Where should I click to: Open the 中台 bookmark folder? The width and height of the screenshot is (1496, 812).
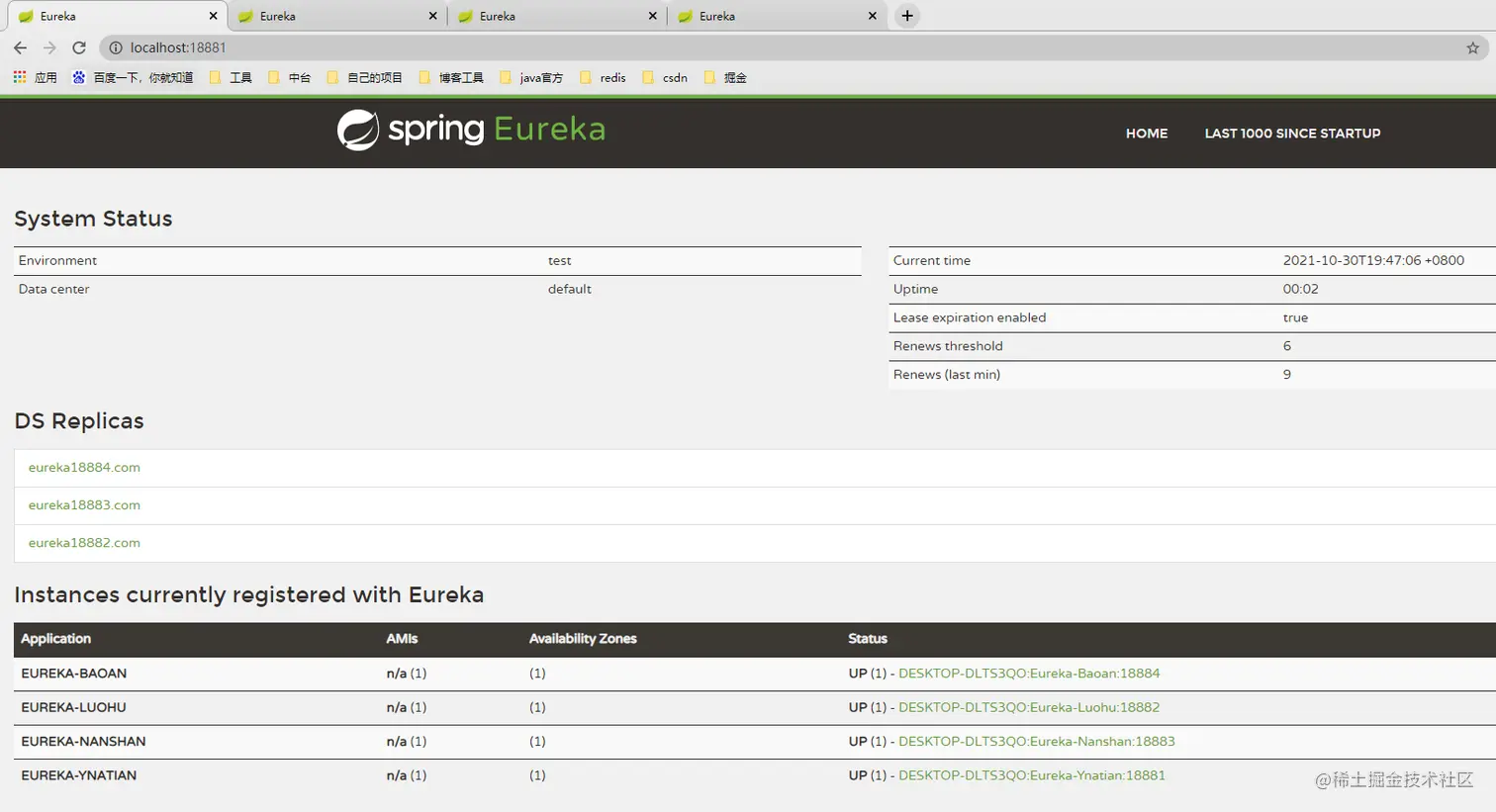289,77
